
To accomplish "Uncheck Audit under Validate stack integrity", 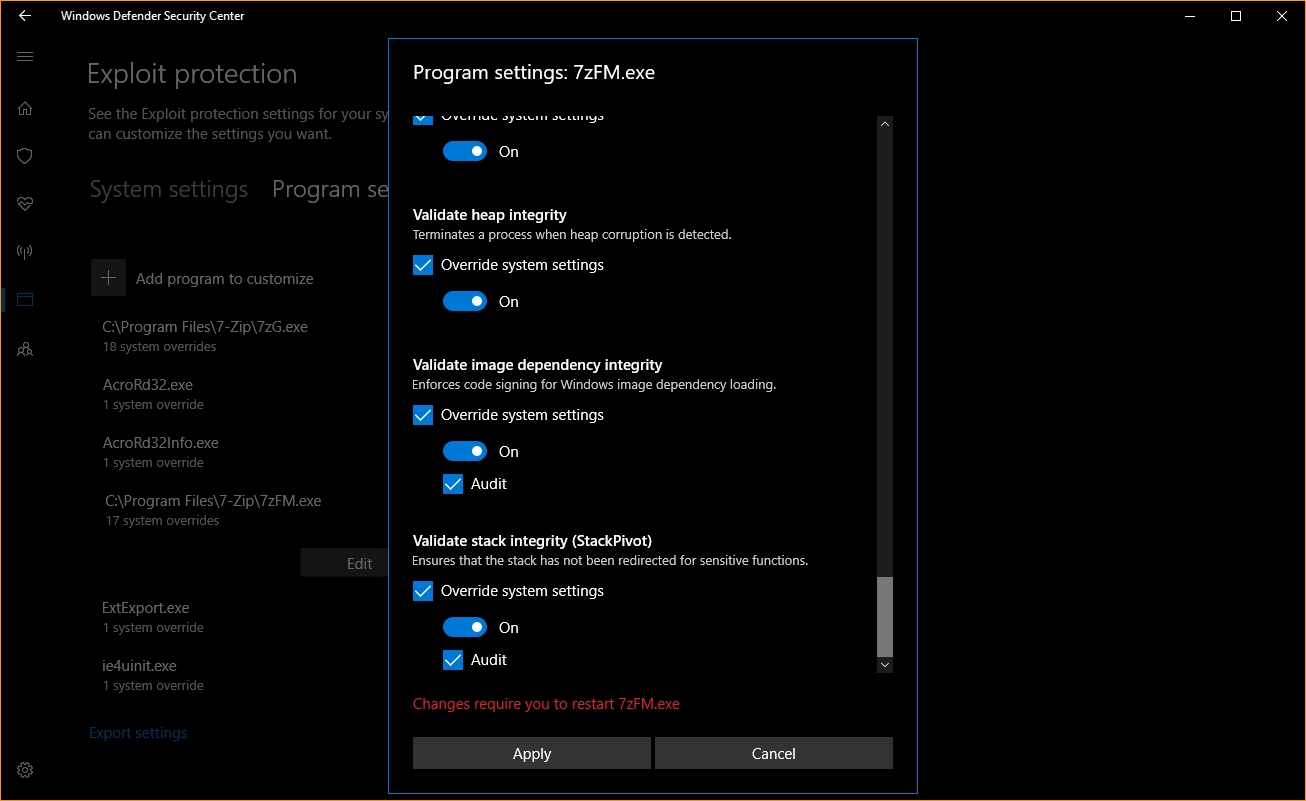I will 453,660.
